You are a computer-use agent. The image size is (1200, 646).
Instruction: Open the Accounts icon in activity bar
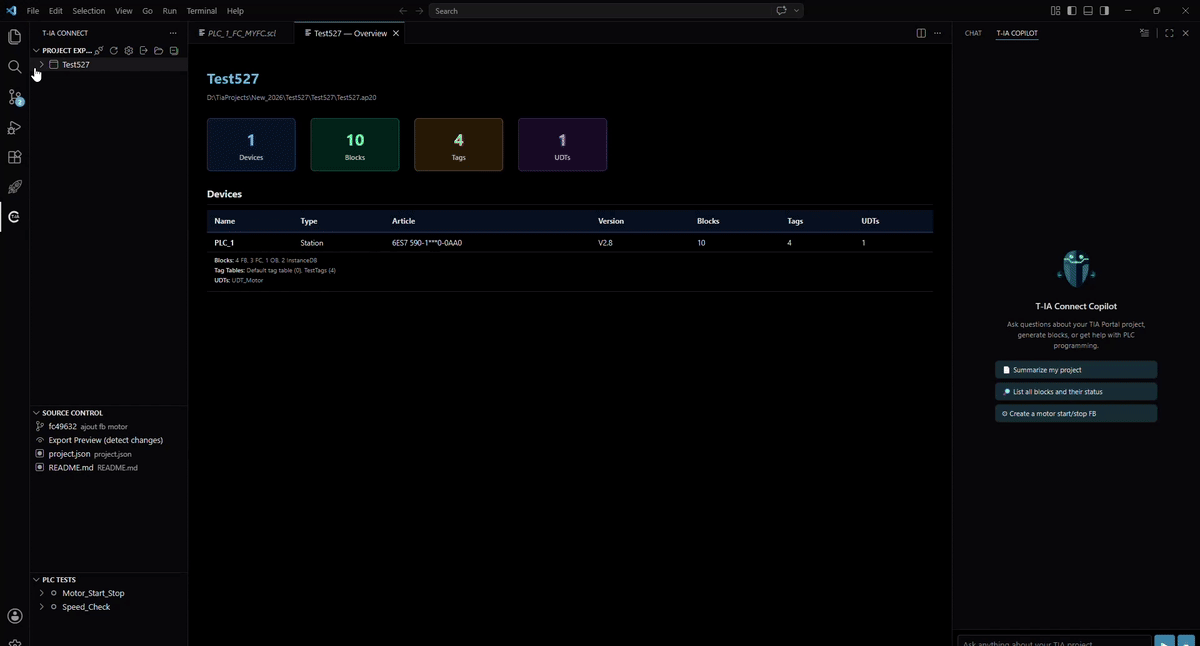click(x=14, y=616)
